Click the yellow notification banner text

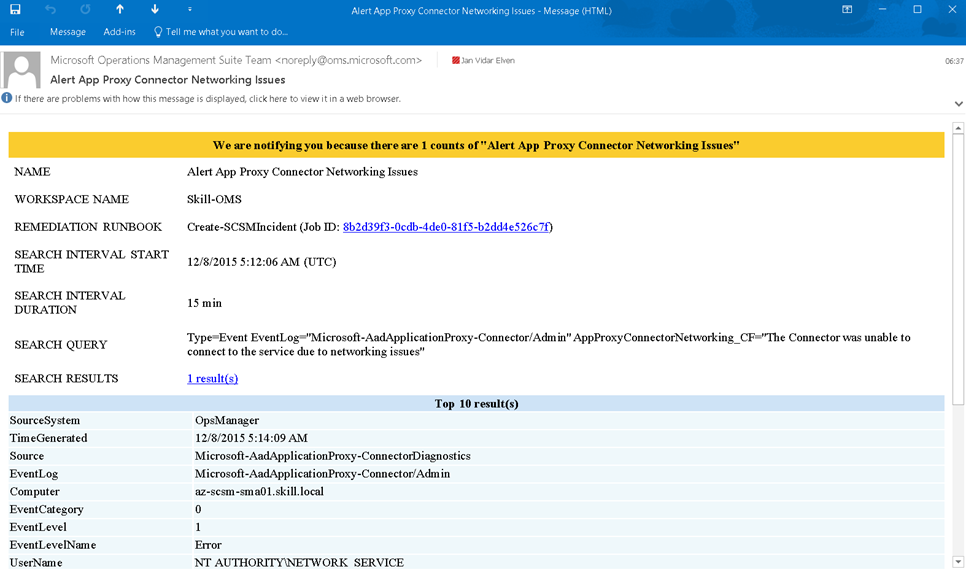(x=476, y=145)
